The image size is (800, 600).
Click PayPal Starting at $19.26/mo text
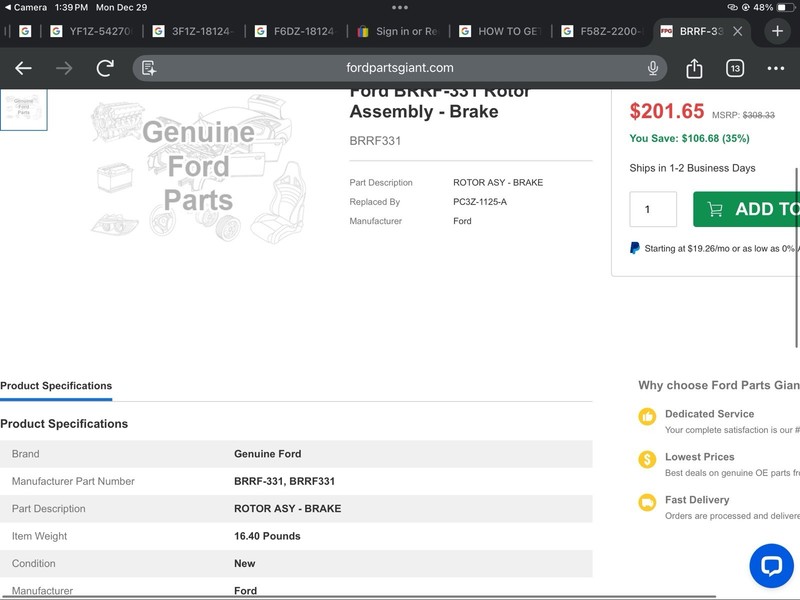(x=720, y=248)
